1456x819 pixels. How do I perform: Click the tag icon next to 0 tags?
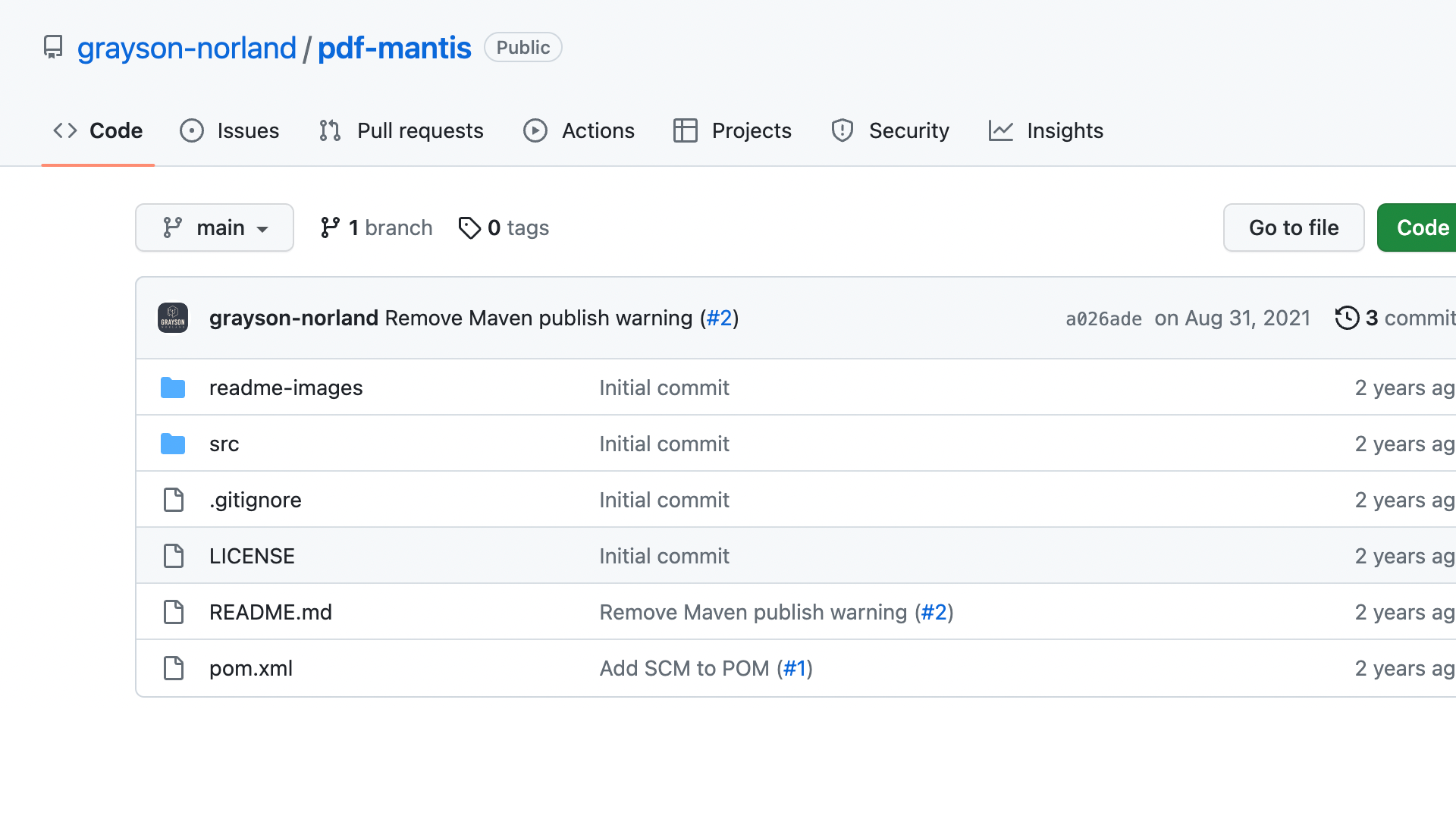point(469,227)
